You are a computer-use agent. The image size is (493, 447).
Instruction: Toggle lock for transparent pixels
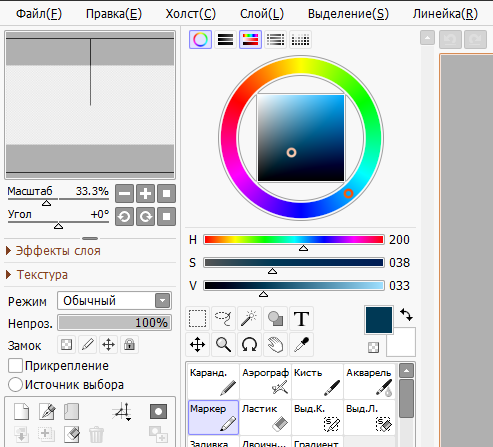coord(66,344)
